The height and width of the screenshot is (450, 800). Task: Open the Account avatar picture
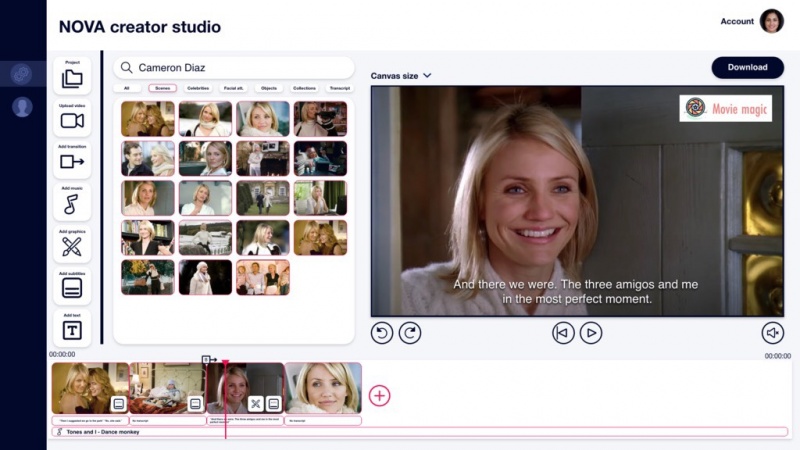pyautogui.click(x=771, y=21)
